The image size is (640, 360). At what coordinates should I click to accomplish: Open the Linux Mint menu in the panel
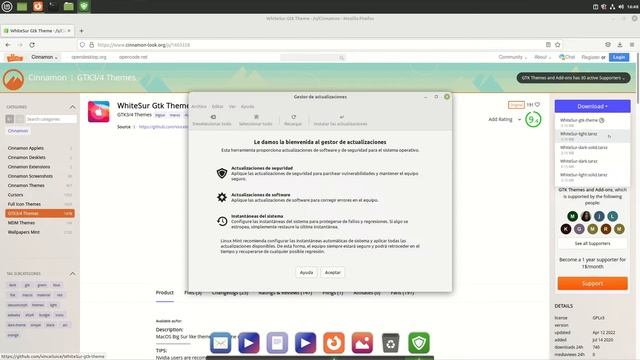7,7
